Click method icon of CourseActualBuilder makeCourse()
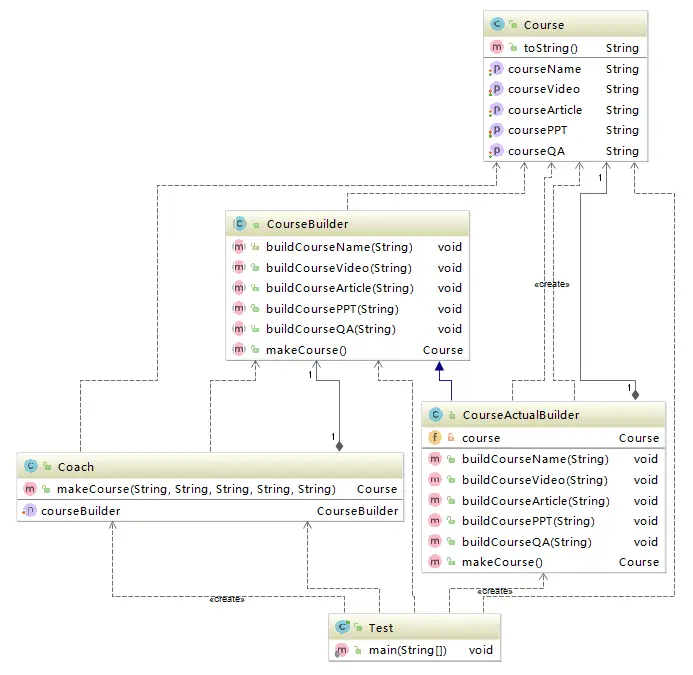Viewport: 693px width, 675px height. coord(435,561)
